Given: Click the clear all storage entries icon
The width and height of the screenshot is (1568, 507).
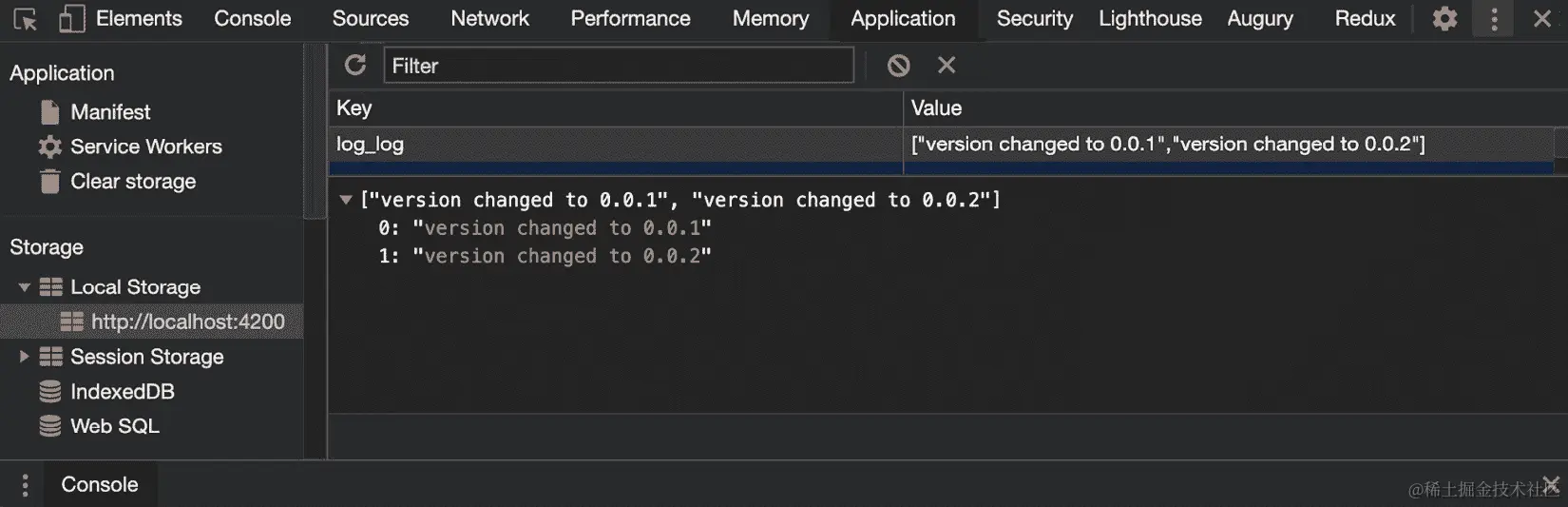Looking at the screenshot, I should point(898,65).
